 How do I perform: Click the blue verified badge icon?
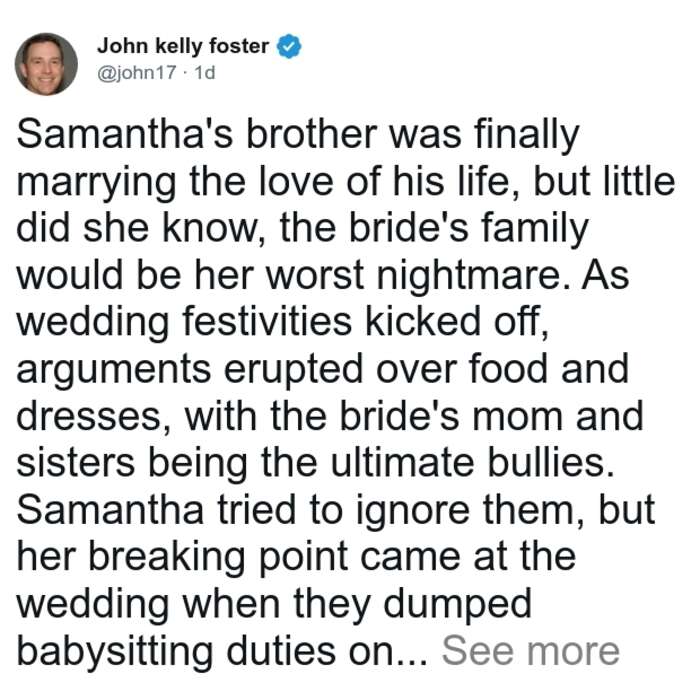click(289, 46)
